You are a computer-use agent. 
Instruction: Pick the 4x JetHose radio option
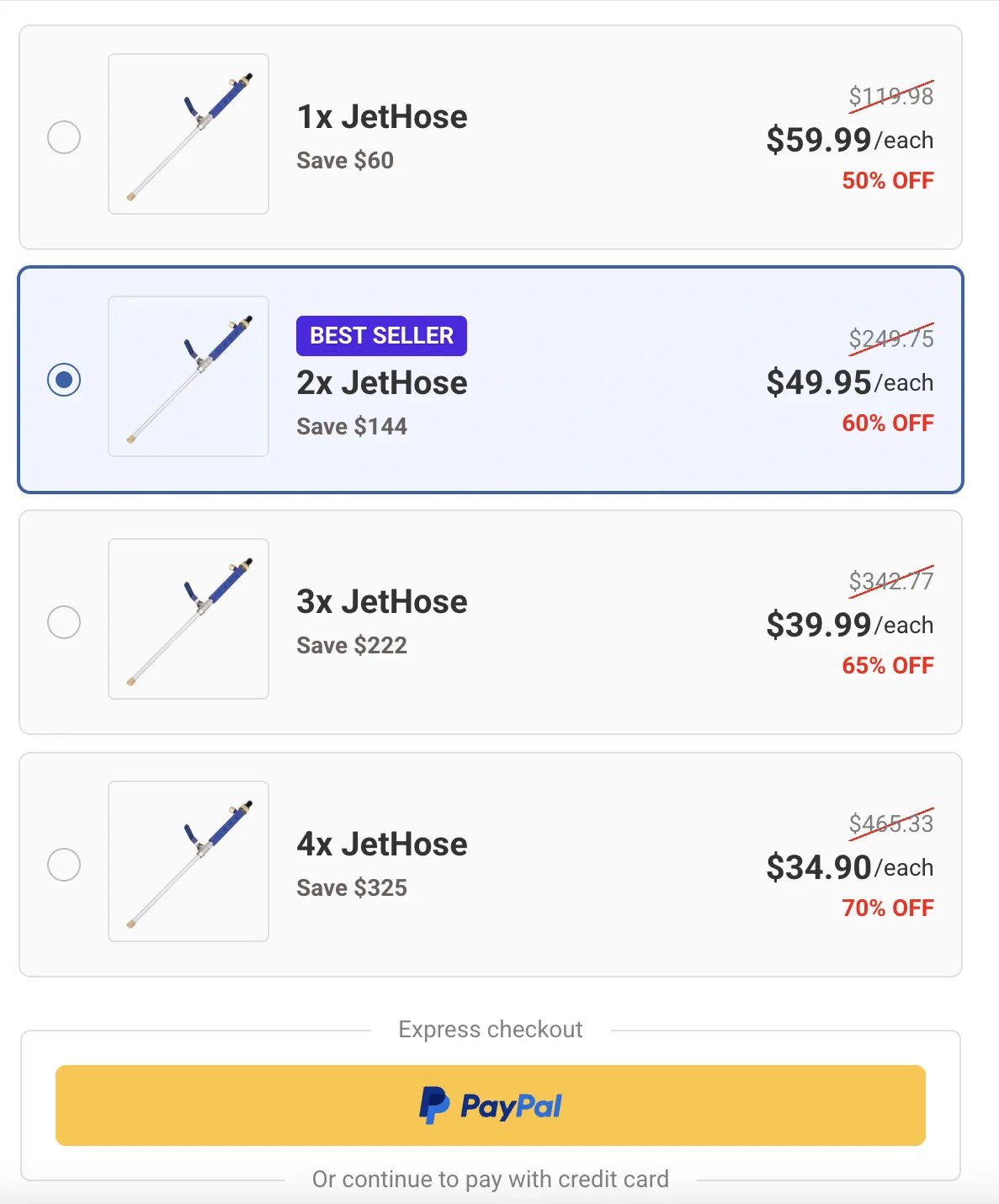click(64, 865)
